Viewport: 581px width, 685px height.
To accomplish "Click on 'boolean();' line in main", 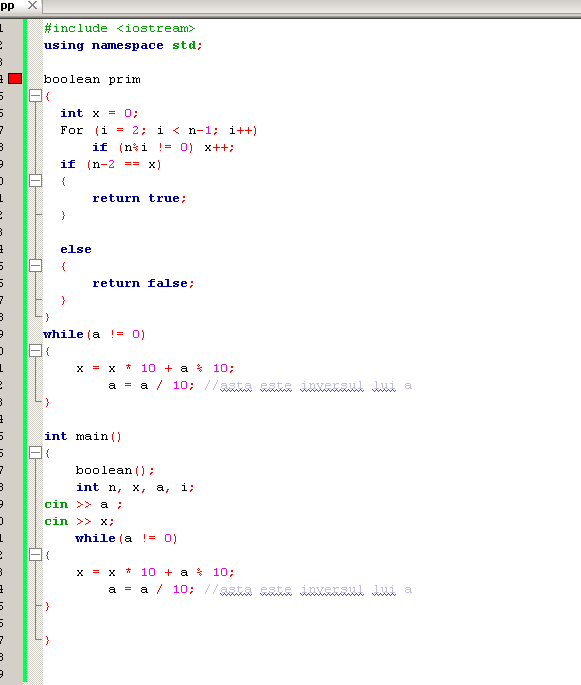I will (x=115, y=471).
